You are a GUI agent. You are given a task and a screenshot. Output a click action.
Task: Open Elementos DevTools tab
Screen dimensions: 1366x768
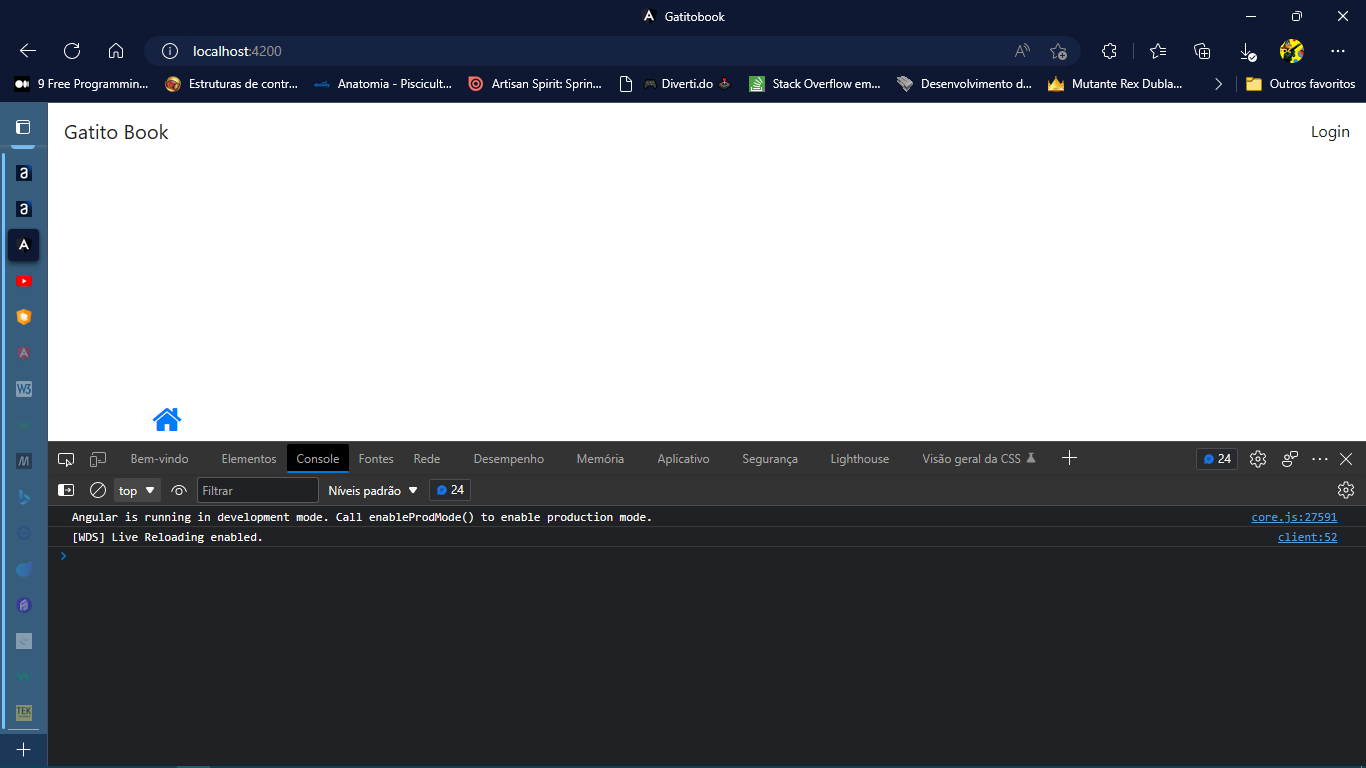(x=249, y=459)
